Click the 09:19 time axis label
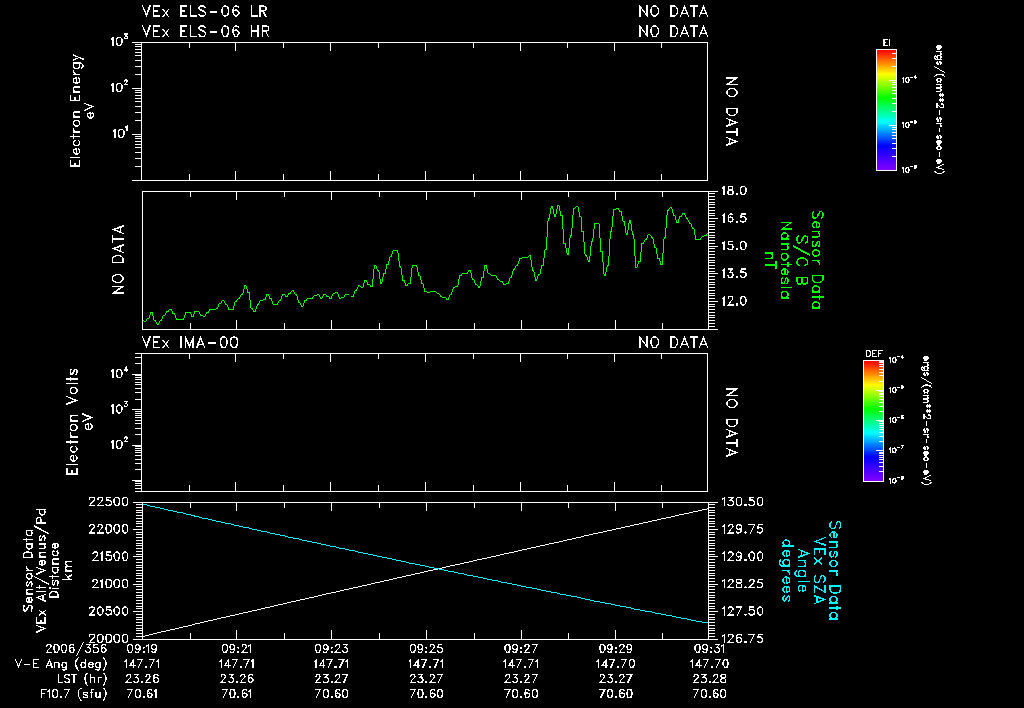Image resolution: width=1024 pixels, height=708 pixels. [x=142, y=649]
